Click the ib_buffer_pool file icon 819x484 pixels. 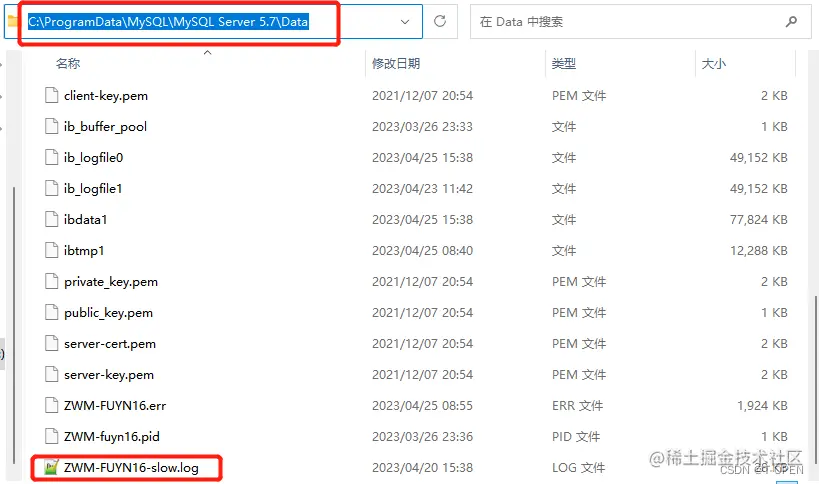pyautogui.click(x=51, y=126)
